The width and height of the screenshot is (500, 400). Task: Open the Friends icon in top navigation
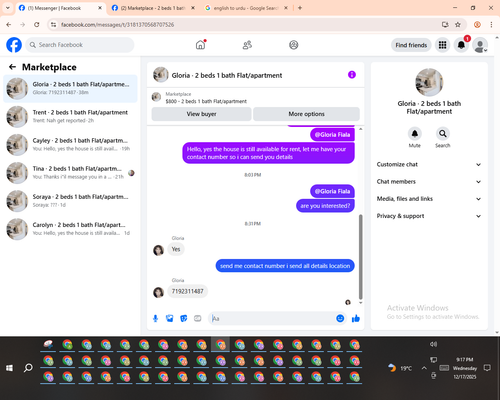click(247, 45)
